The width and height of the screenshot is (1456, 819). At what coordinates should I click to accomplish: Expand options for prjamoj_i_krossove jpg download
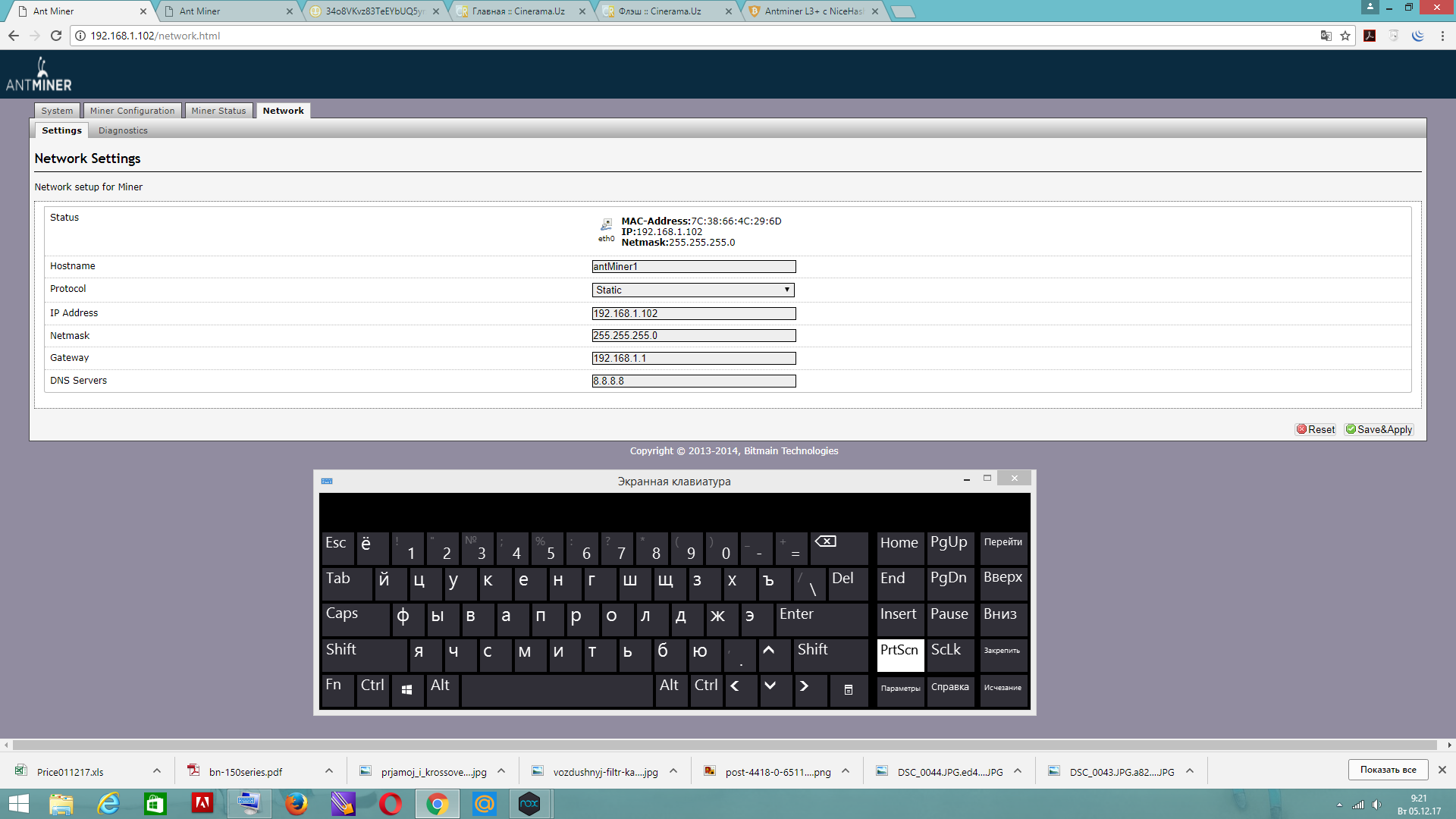click(501, 771)
